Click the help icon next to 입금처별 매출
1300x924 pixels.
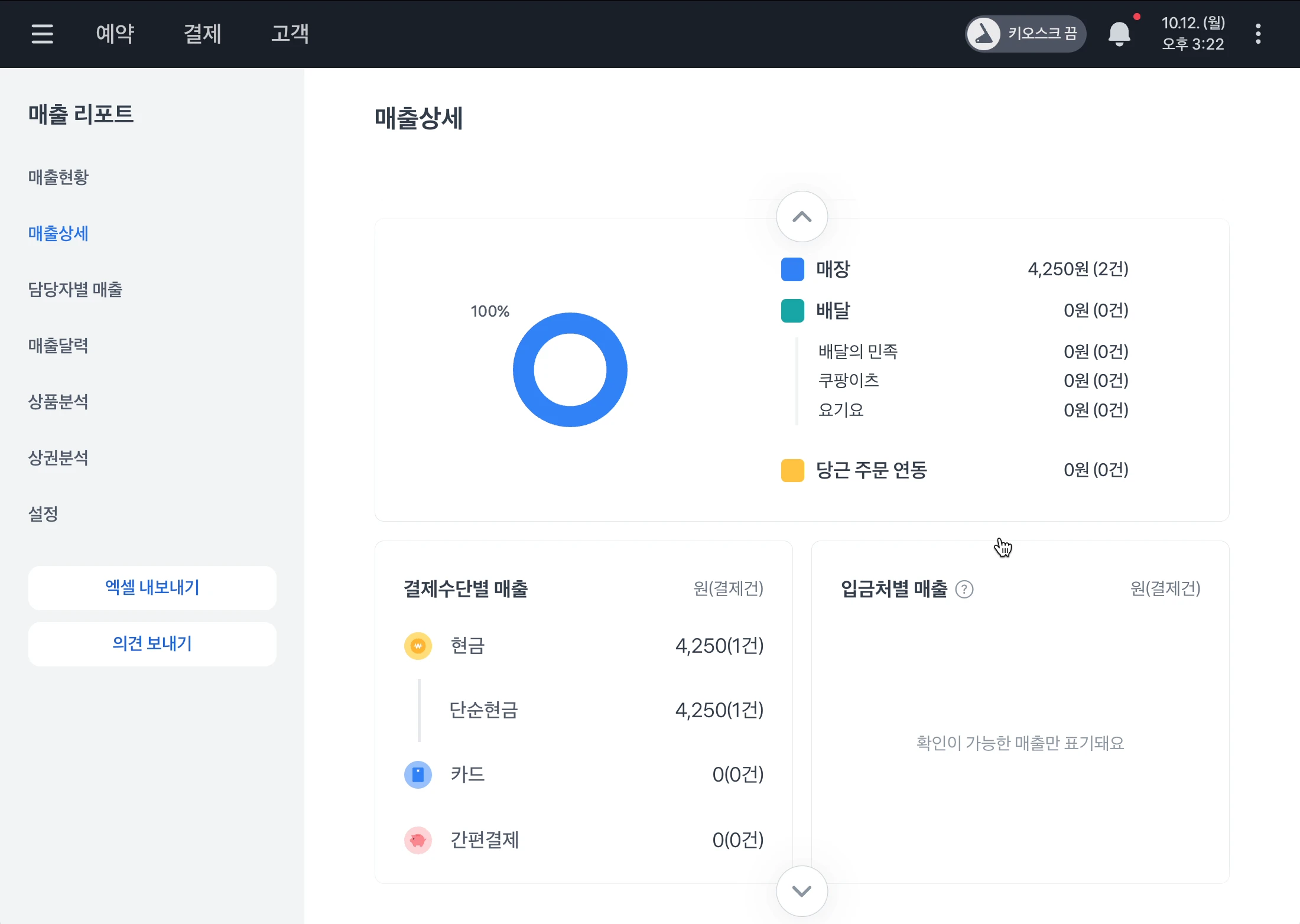click(x=964, y=590)
